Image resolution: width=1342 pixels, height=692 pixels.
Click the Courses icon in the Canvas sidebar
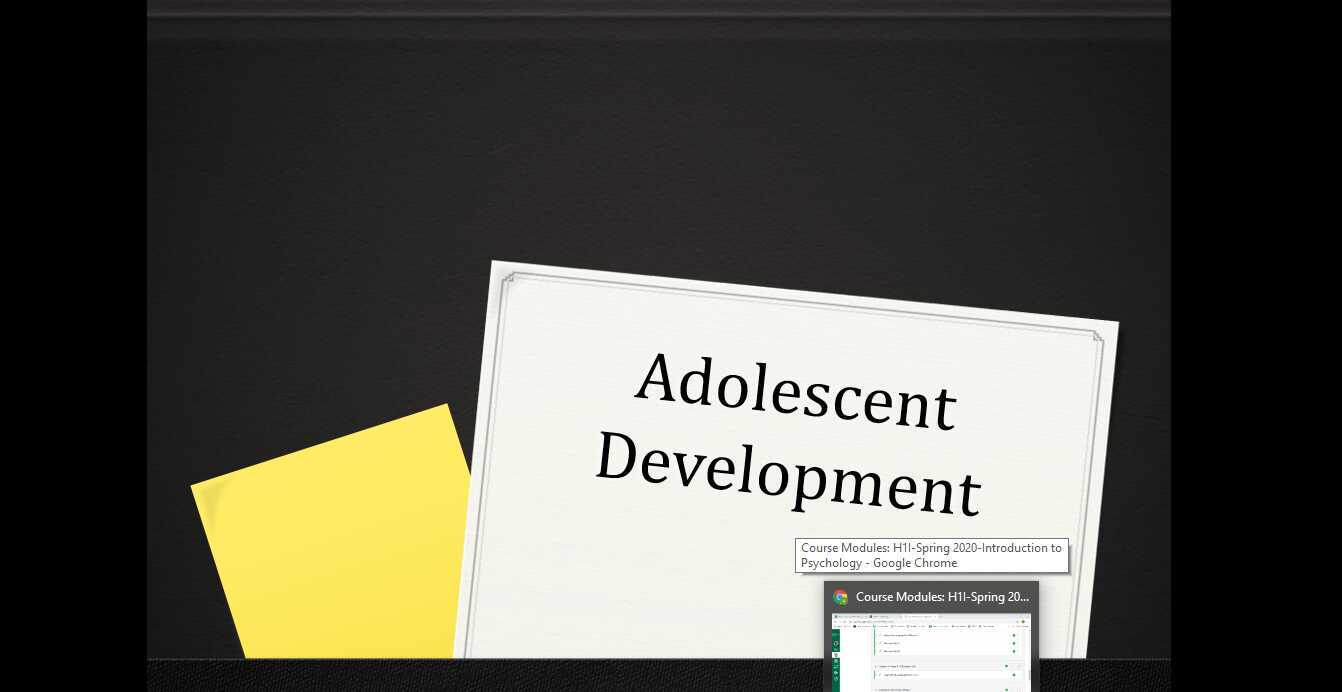coord(836,661)
